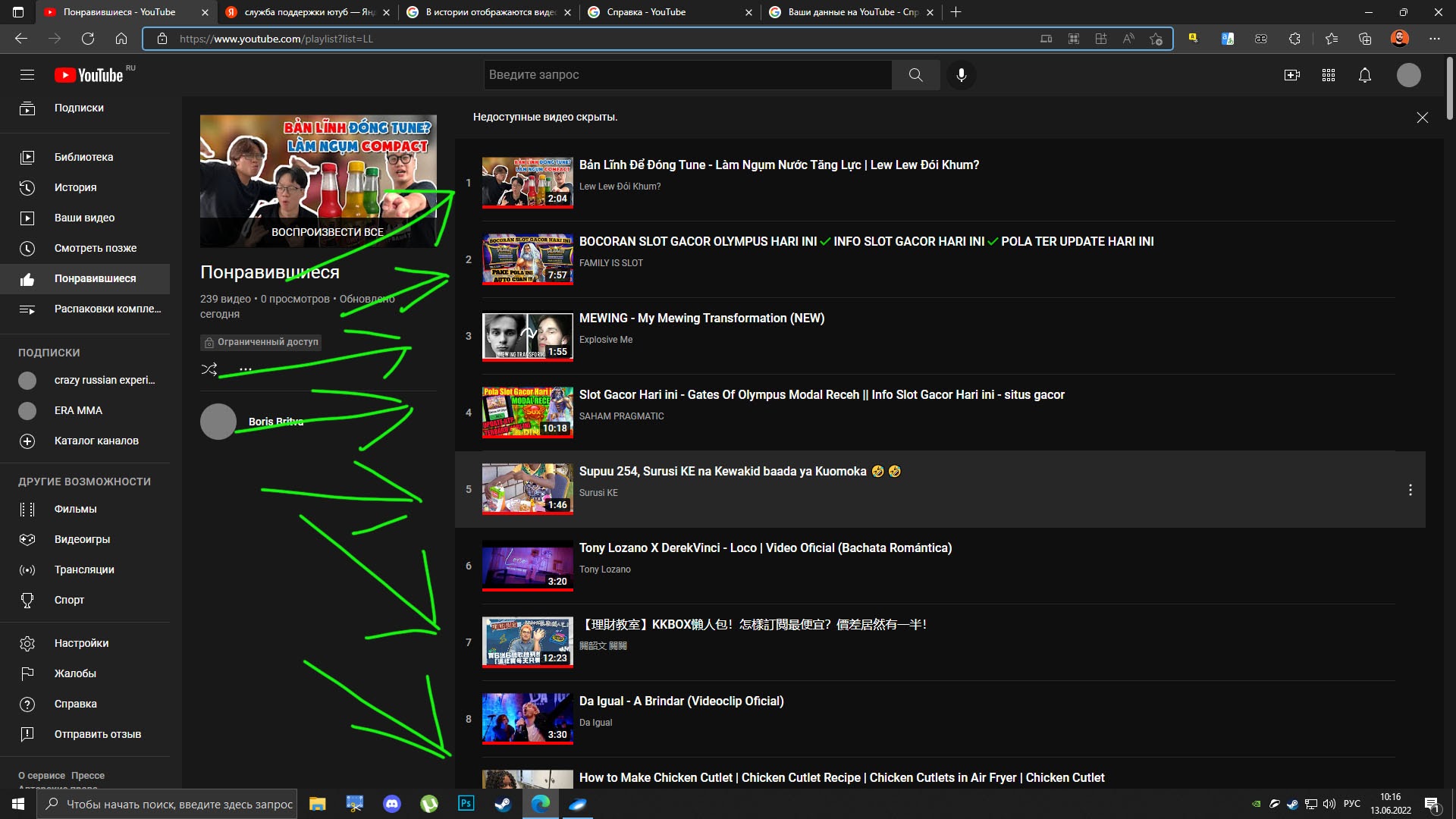Viewport: 1456px width, 819px height.
Task: Switch to В истории отображаются tab
Action: coord(489,12)
